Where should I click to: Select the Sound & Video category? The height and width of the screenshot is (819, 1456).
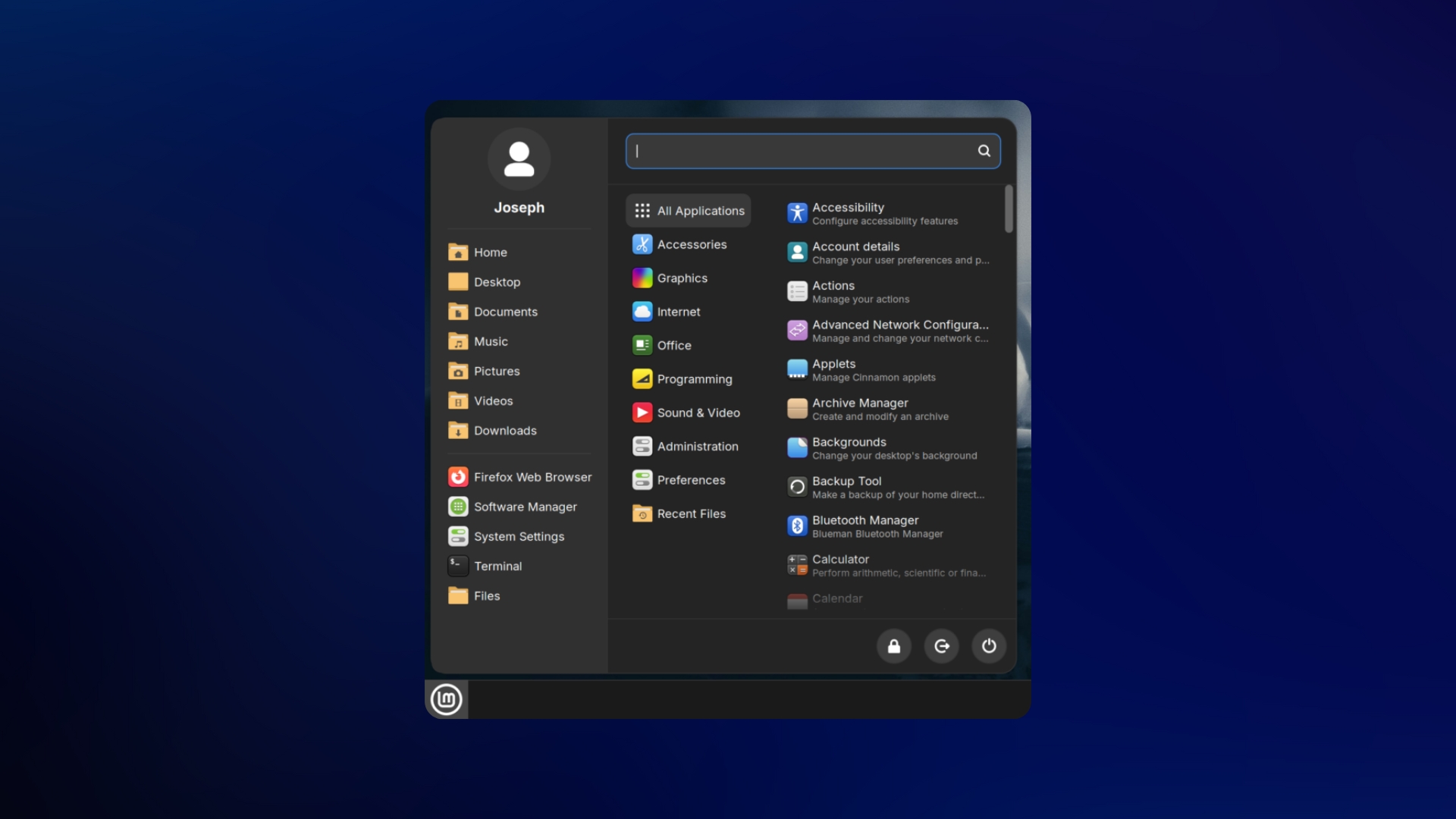[688, 413]
